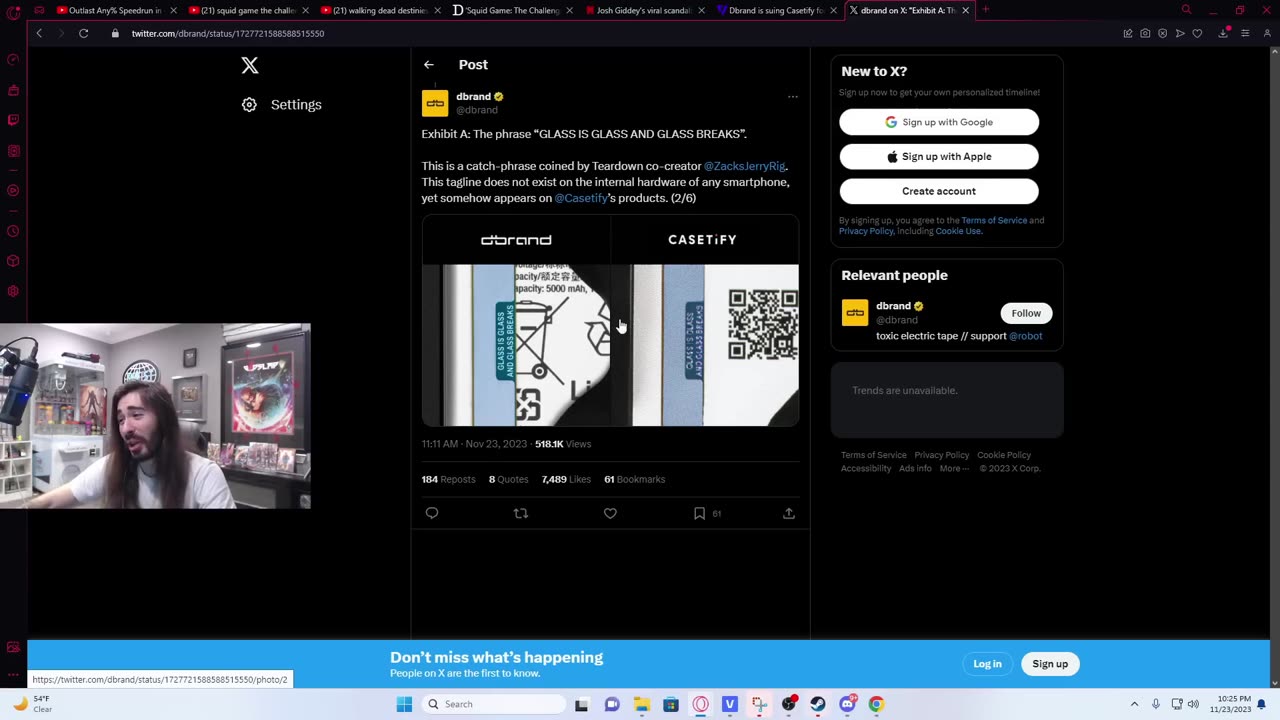Open the @Casetify mention link
The width and height of the screenshot is (1280, 720).
click(581, 198)
